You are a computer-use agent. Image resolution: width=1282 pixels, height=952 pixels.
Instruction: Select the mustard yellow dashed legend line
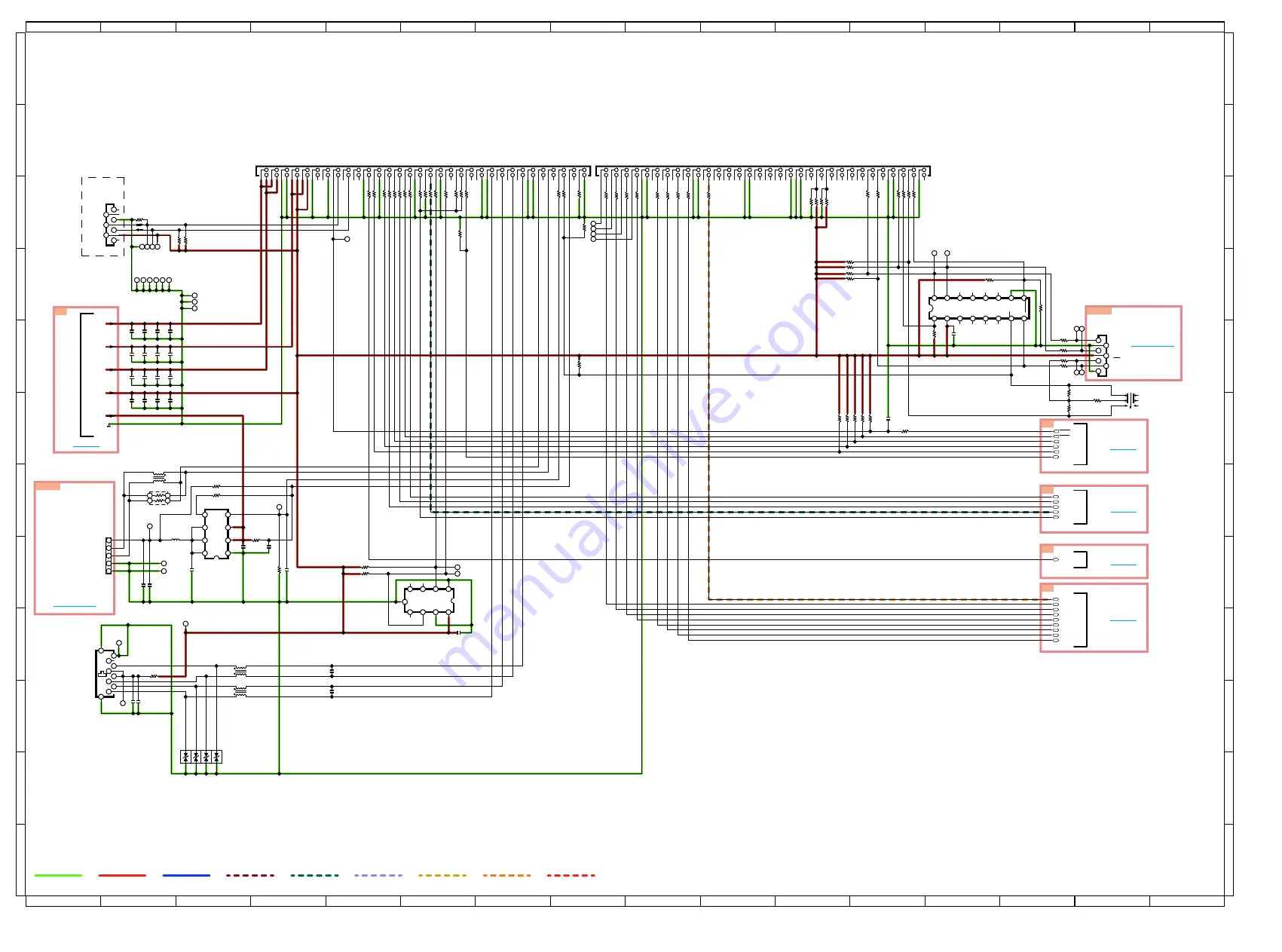tap(442, 875)
